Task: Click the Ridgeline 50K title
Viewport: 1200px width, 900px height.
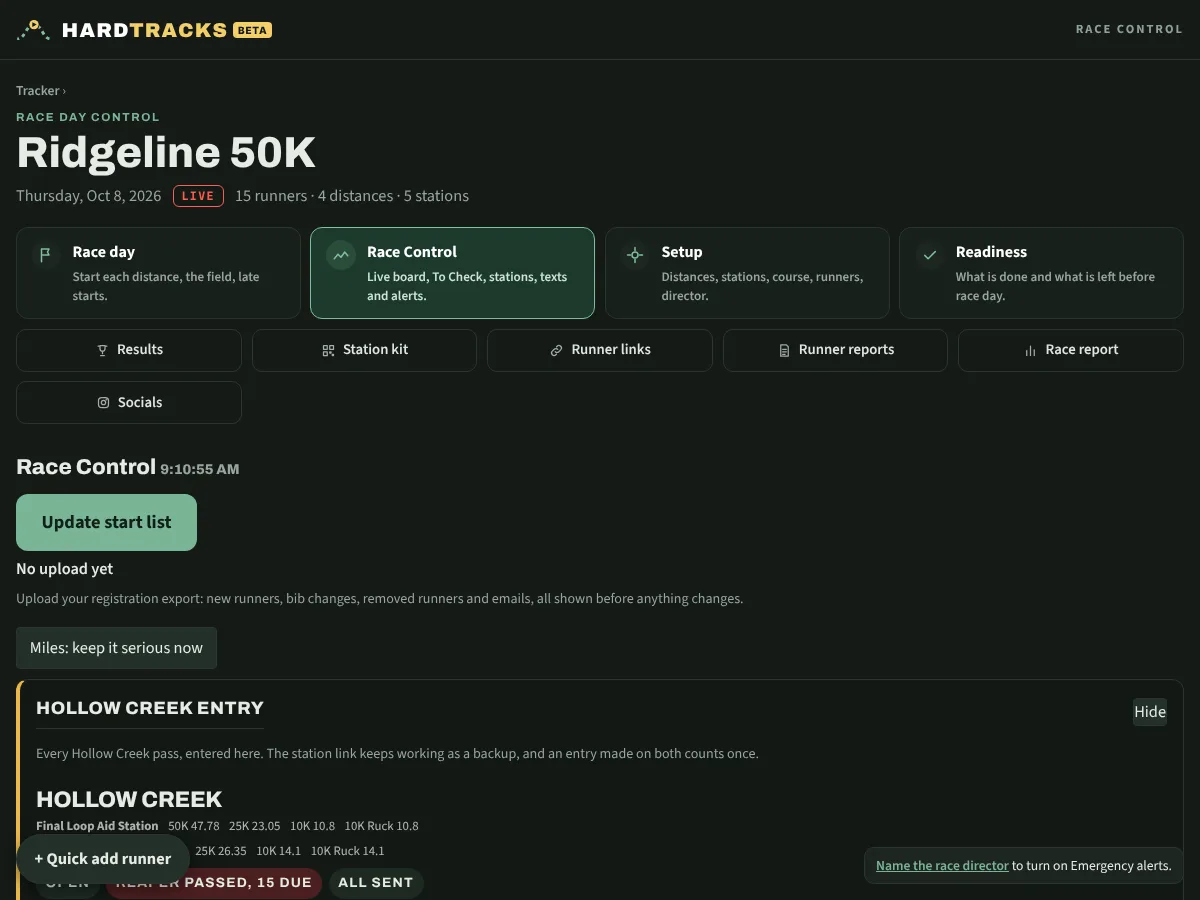Action: pos(166,152)
